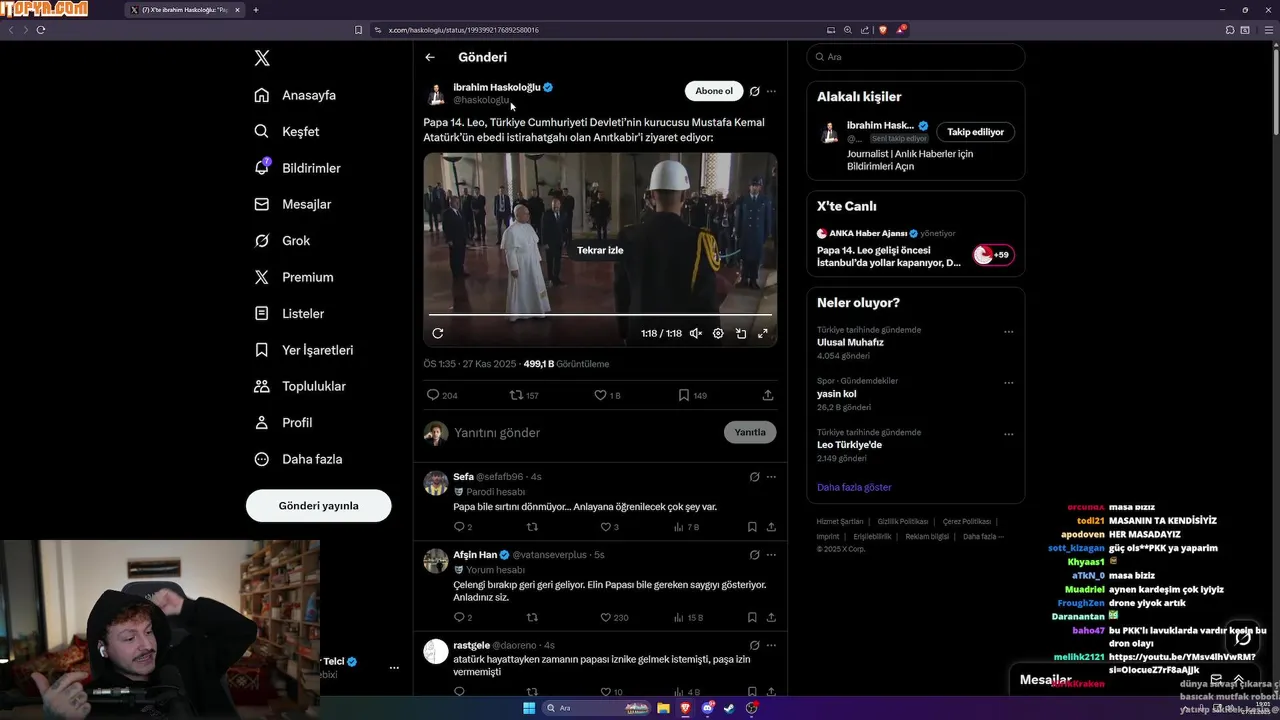The image size is (1280, 720).
Task: Open Grok icon on rastgele's reply
Action: click(755, 646)
